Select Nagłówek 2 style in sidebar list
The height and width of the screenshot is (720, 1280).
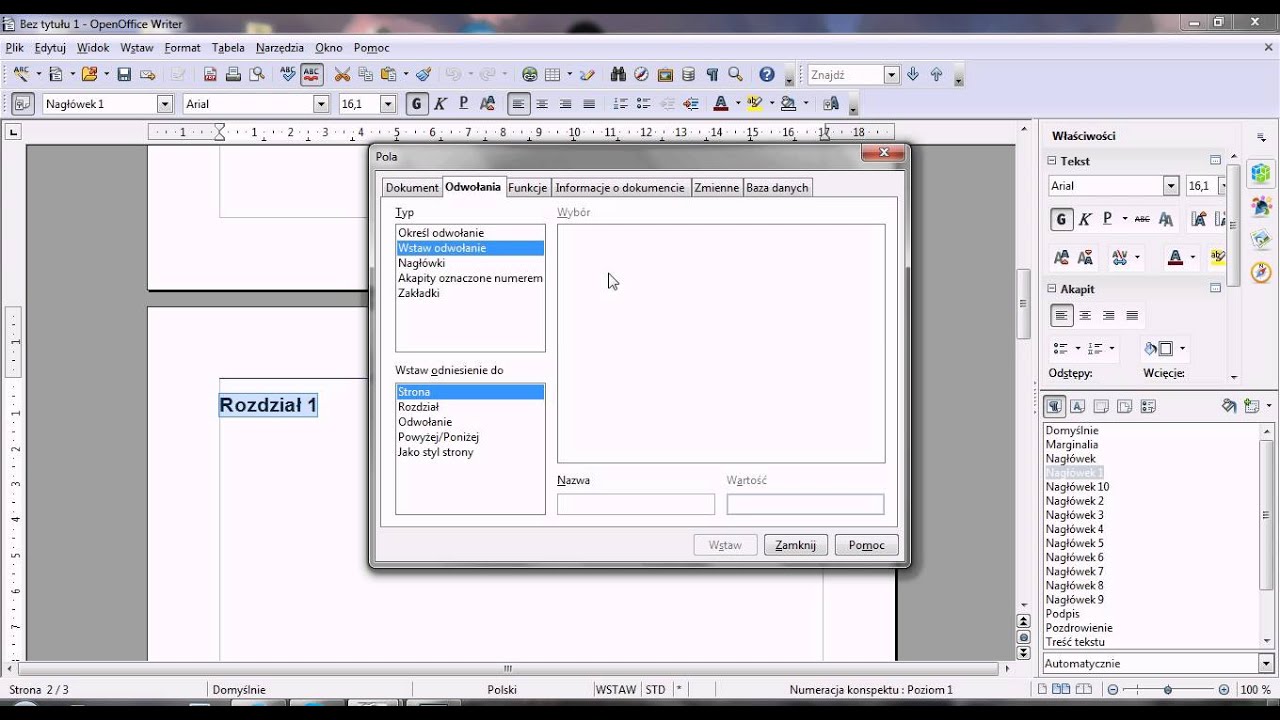coord(1075,501)
